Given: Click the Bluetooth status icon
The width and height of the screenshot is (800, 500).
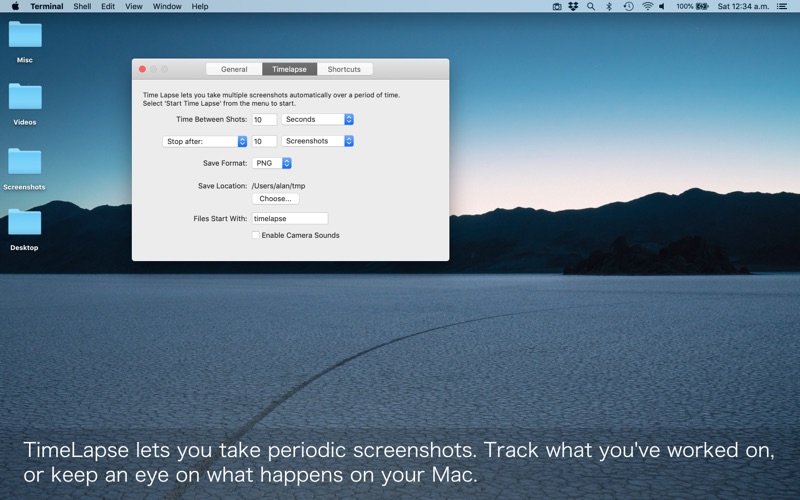Looking at the screenshot, I should coord(609,7).
